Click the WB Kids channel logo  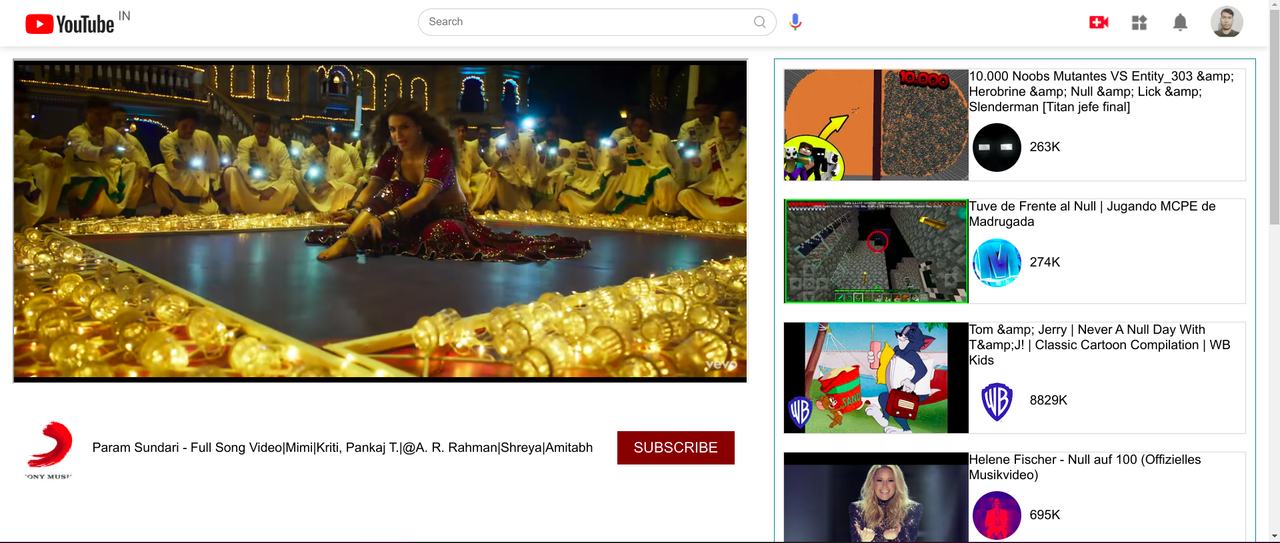[997, 401]
